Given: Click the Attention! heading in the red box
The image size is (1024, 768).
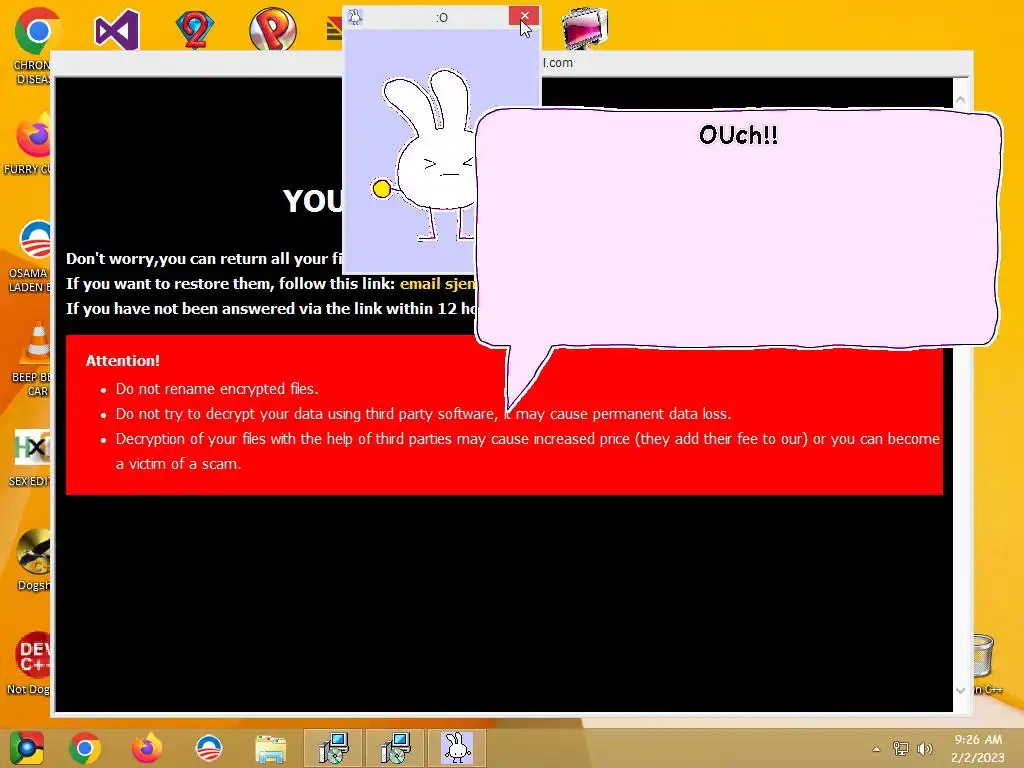Looking at the screenshot, I should point(123,360).
